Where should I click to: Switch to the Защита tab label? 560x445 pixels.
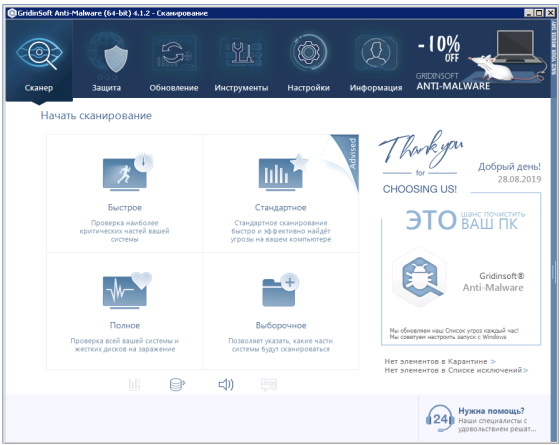click(x=106, y=88)
